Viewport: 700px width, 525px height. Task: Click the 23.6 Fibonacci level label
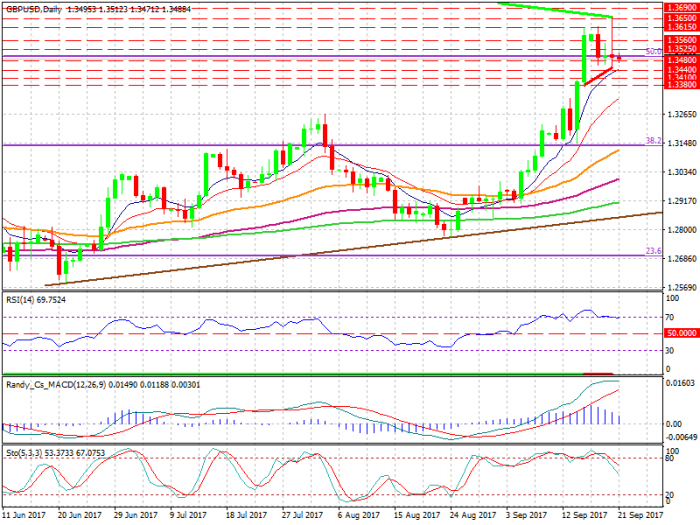[x=652, y=251]
